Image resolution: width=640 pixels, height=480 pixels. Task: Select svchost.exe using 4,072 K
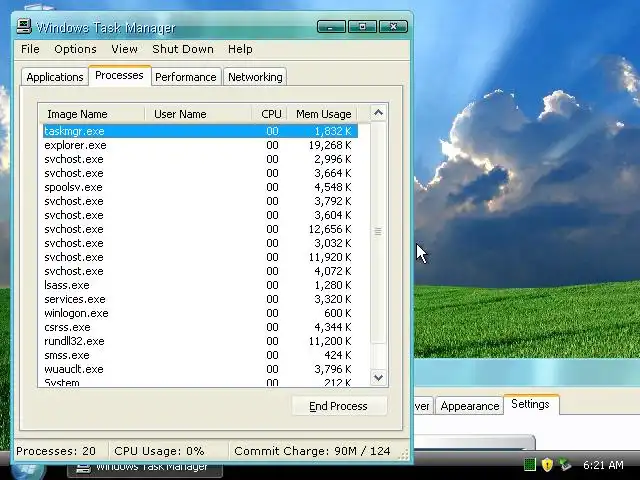coord(200,271)
